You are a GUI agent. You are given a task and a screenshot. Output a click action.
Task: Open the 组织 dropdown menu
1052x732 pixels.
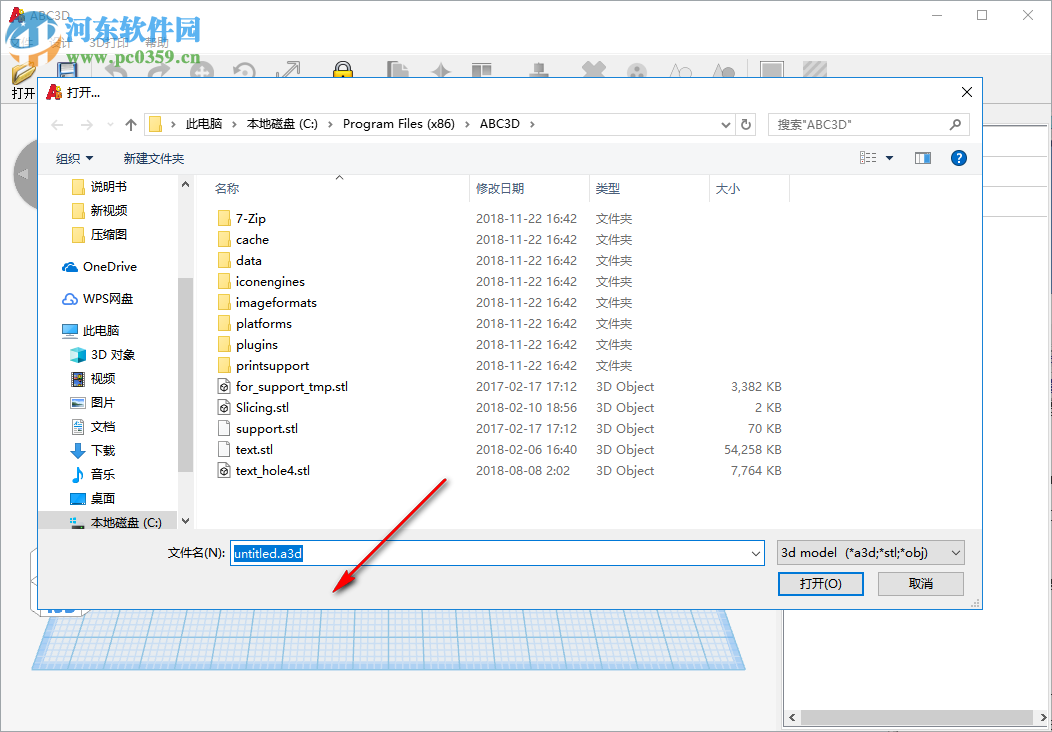point(74,158)
